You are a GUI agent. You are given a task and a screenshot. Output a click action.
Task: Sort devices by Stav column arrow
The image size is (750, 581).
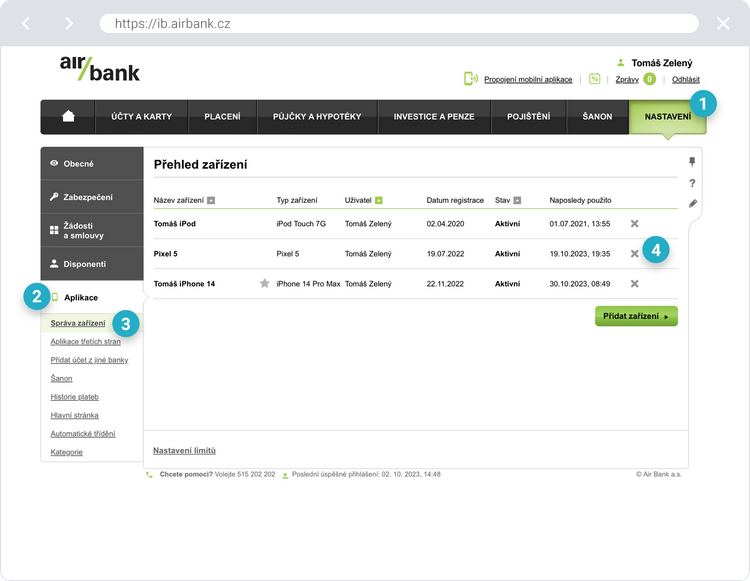tap(517, 201)
